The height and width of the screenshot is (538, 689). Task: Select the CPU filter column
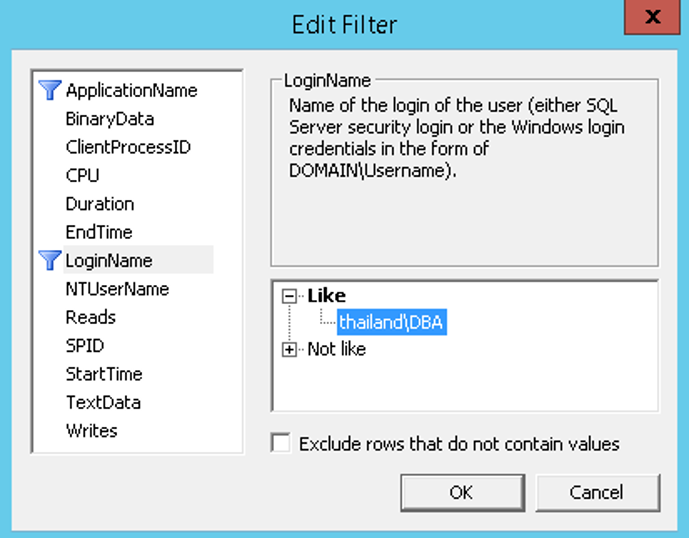[x=83, y=176]
